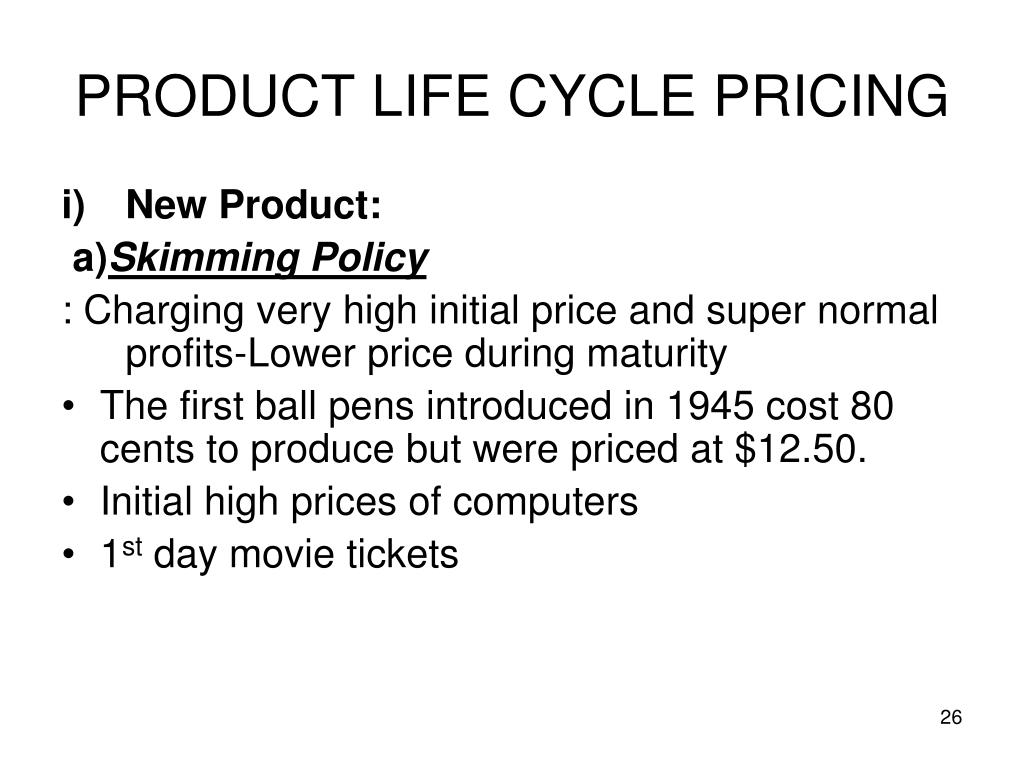Click the word 'computers' in the bullet
Viewport: 1024px width, 768px height.
[x=545, y=504]
